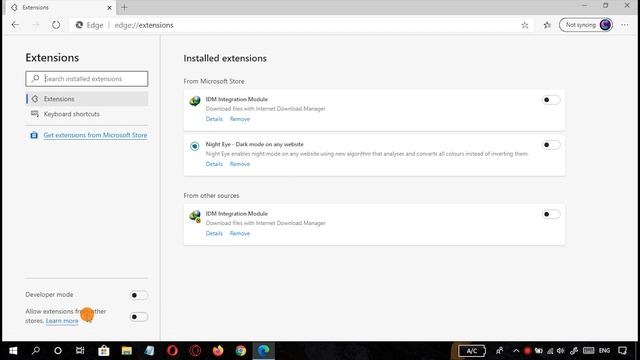Enable other sources IDM Integration Module toggle
Screen dimensions: 640x360
click(x=551, y=214)
